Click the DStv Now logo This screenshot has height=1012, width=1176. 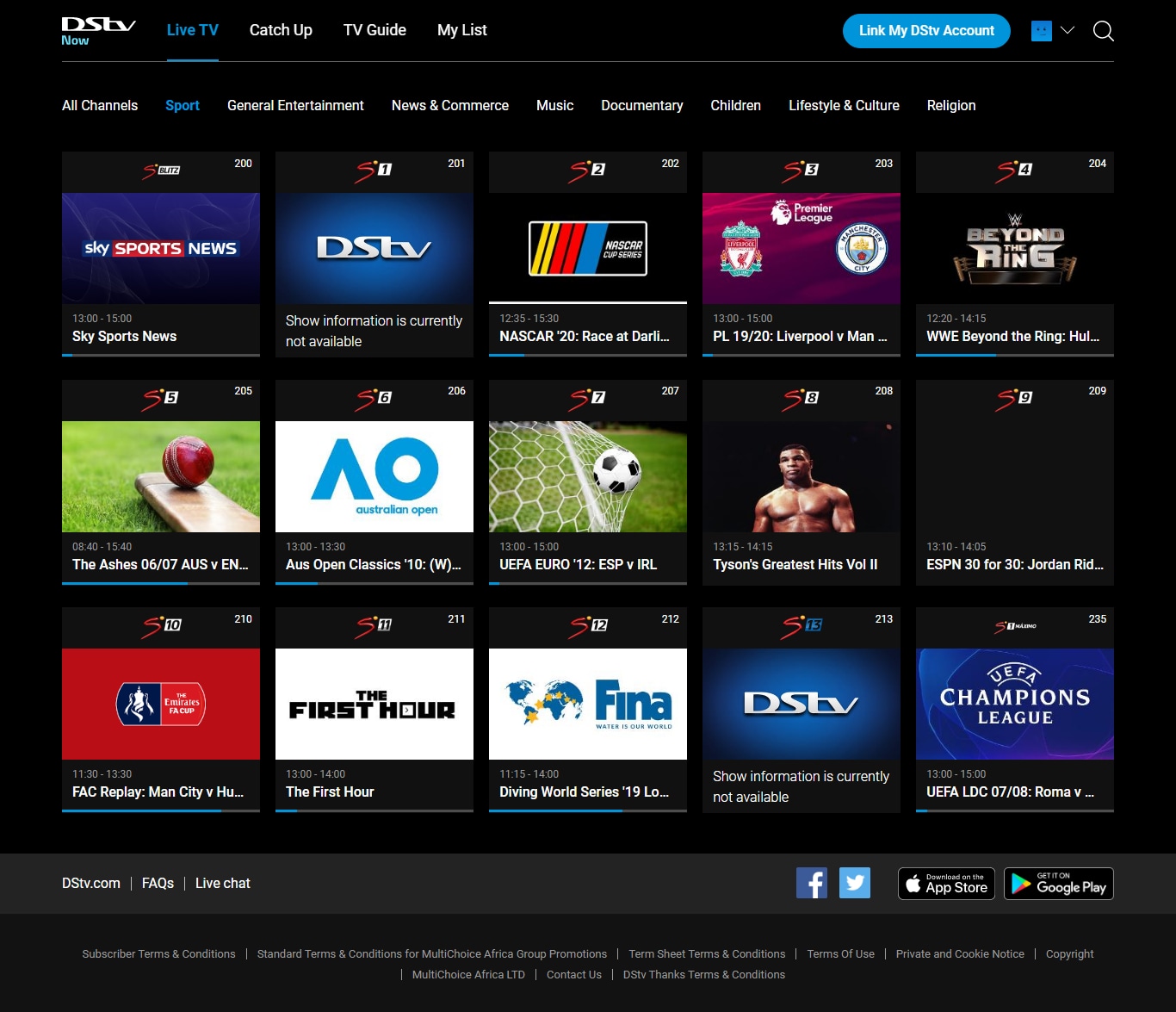(x=98, y=31)
